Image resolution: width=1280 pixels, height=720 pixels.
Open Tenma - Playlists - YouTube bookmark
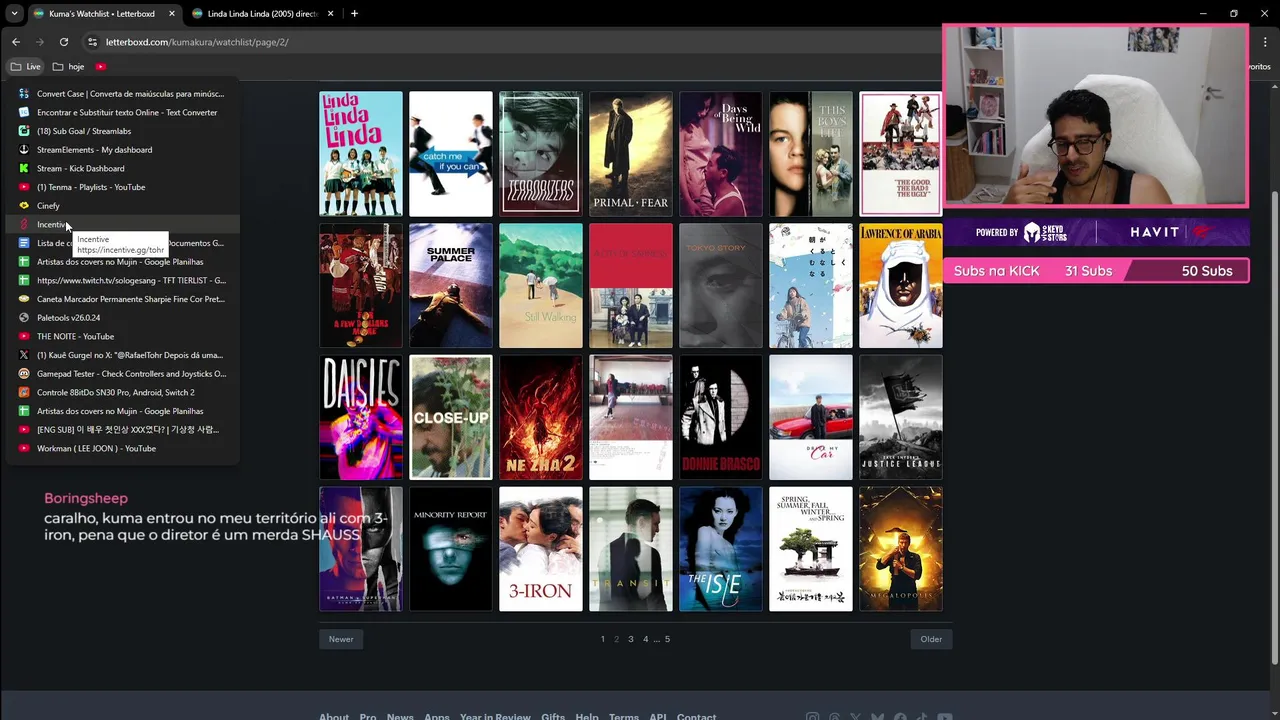(122, 187)
